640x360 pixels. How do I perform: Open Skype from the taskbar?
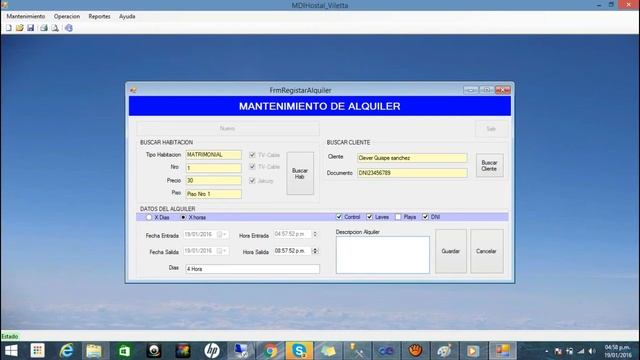[x=299, y=351]
